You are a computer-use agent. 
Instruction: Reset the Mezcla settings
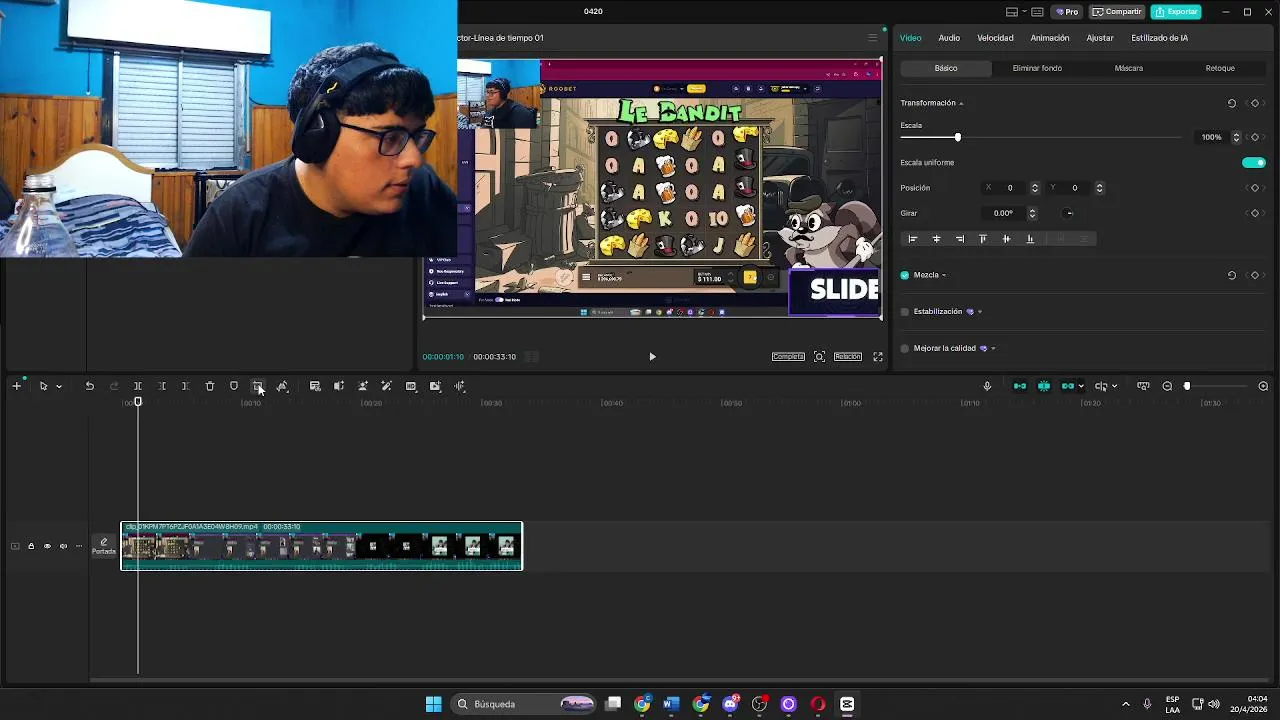(x=1232, y=275)
